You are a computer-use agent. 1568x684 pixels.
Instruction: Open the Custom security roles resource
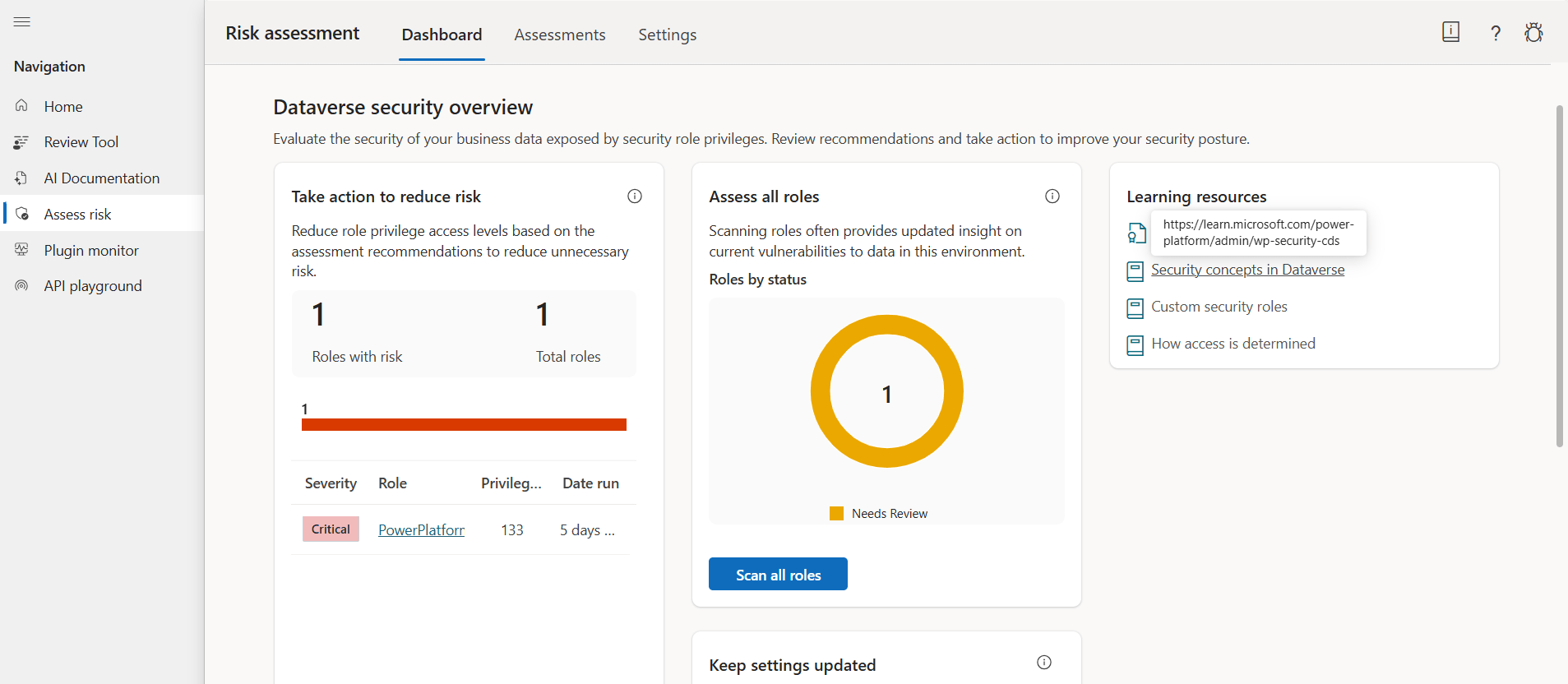click(x=1219, y=307)
